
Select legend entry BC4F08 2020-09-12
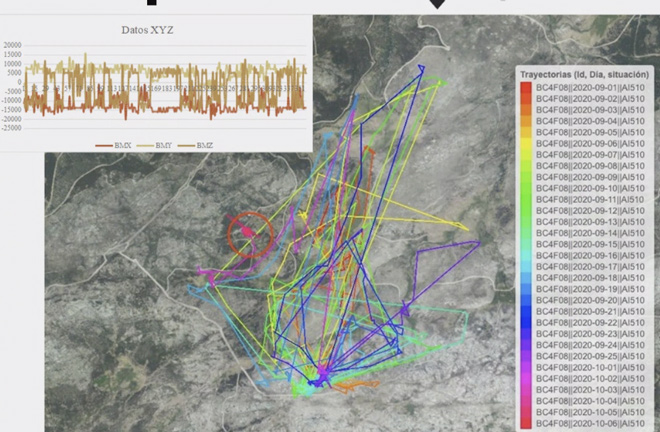(590, 211)
